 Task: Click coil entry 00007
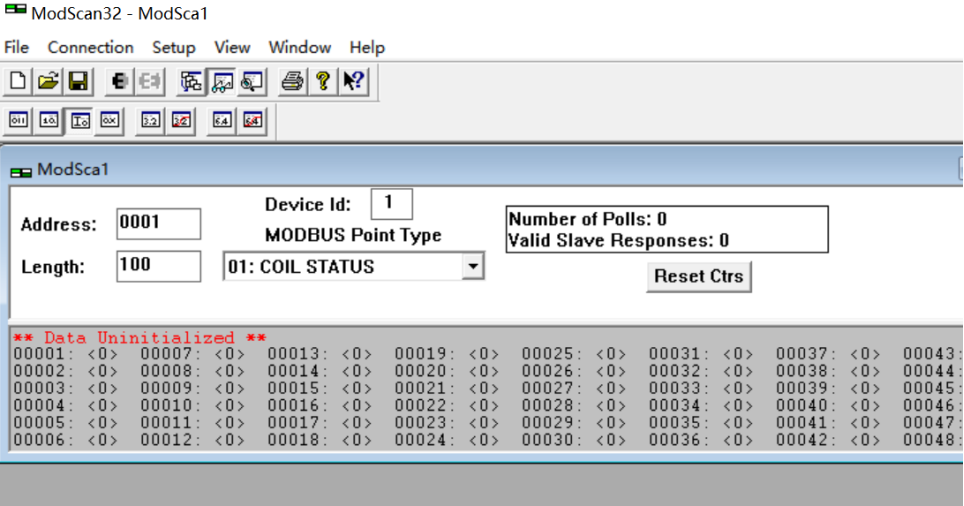pyautogui.click(x=192, y=354)
